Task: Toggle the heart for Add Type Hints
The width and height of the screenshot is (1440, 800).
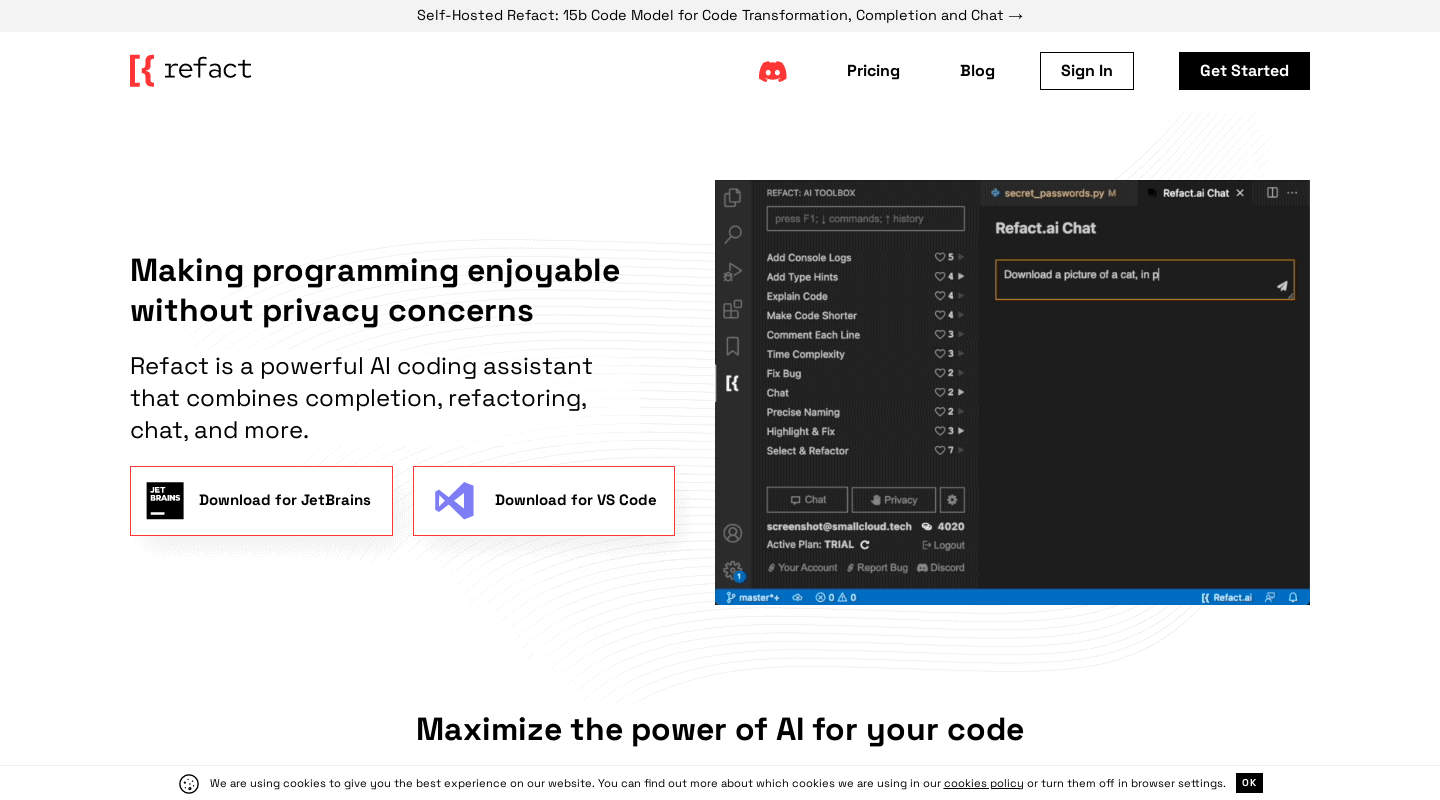Action: click(x=940, y=277)
